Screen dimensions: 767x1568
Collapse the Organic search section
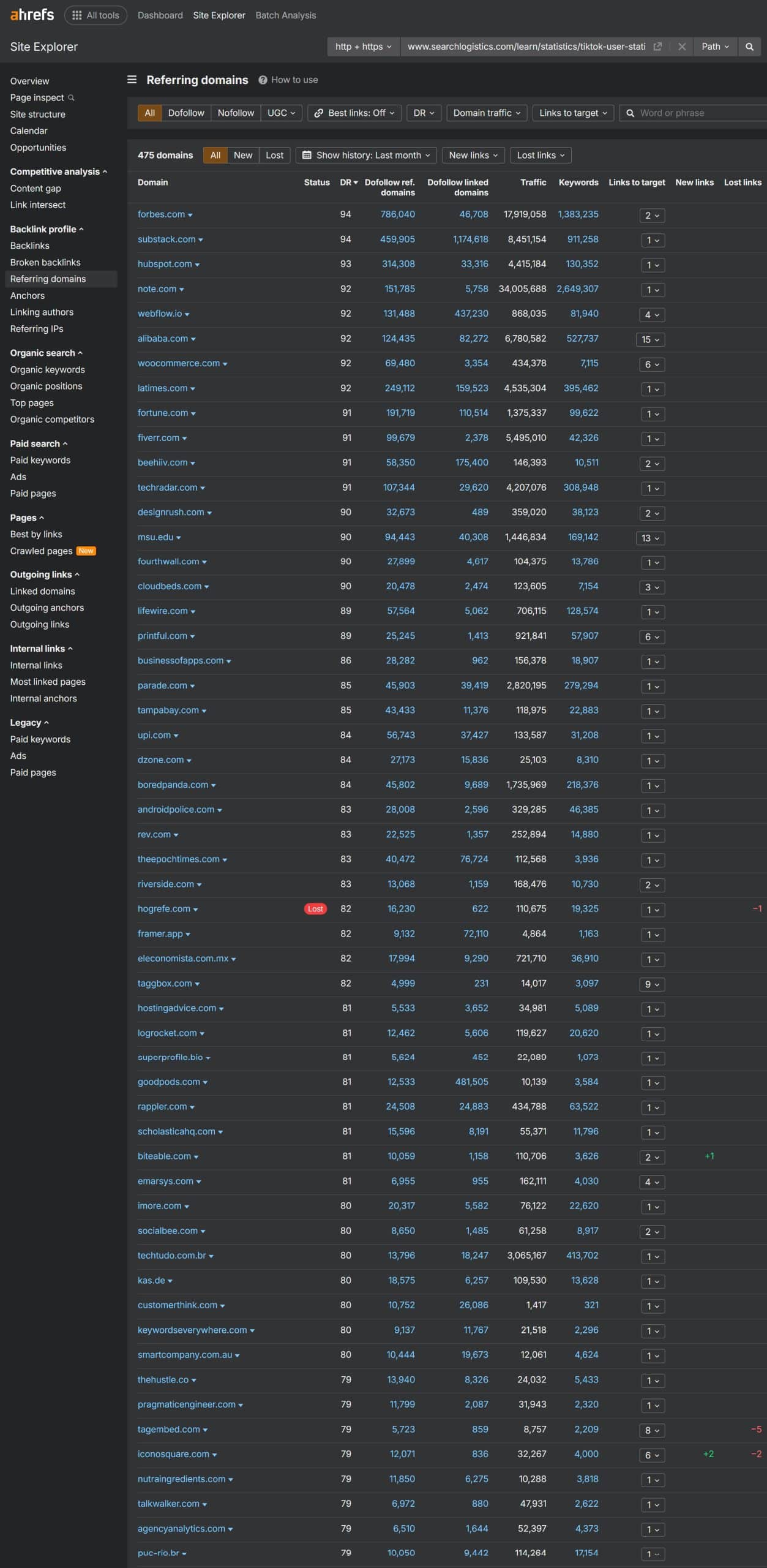[x=46, y=353]
